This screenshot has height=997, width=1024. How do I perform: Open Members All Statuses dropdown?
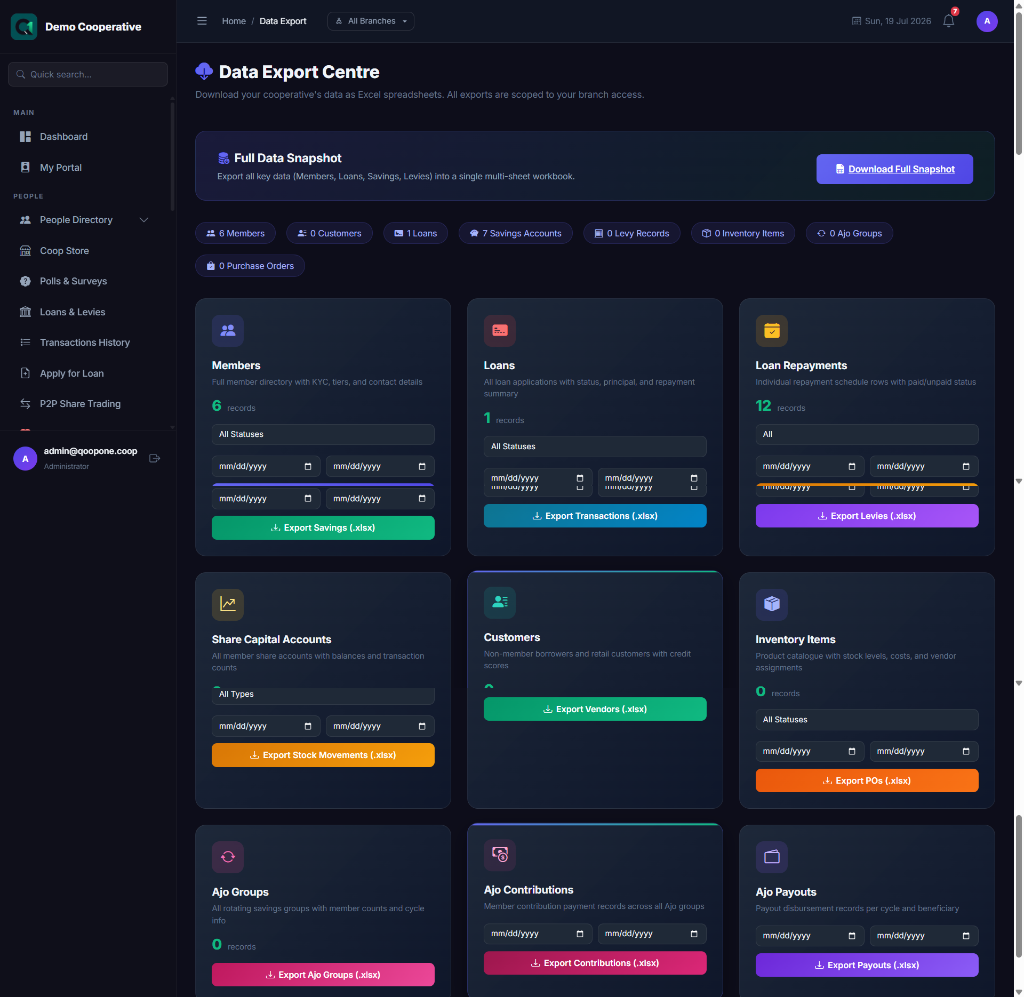pyautogui.click(x=323, y=434)
